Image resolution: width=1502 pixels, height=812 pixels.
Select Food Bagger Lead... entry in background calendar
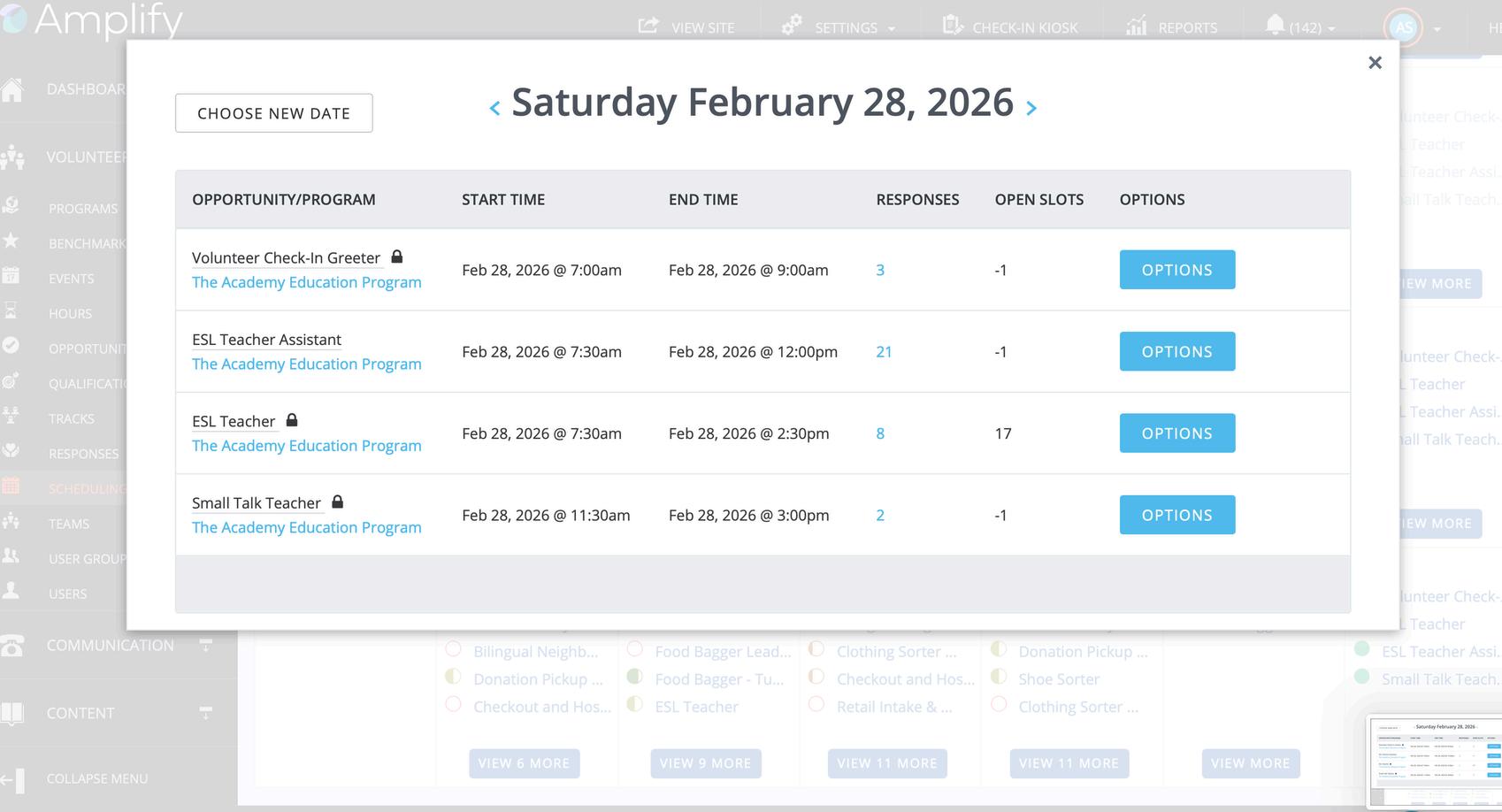723,652
